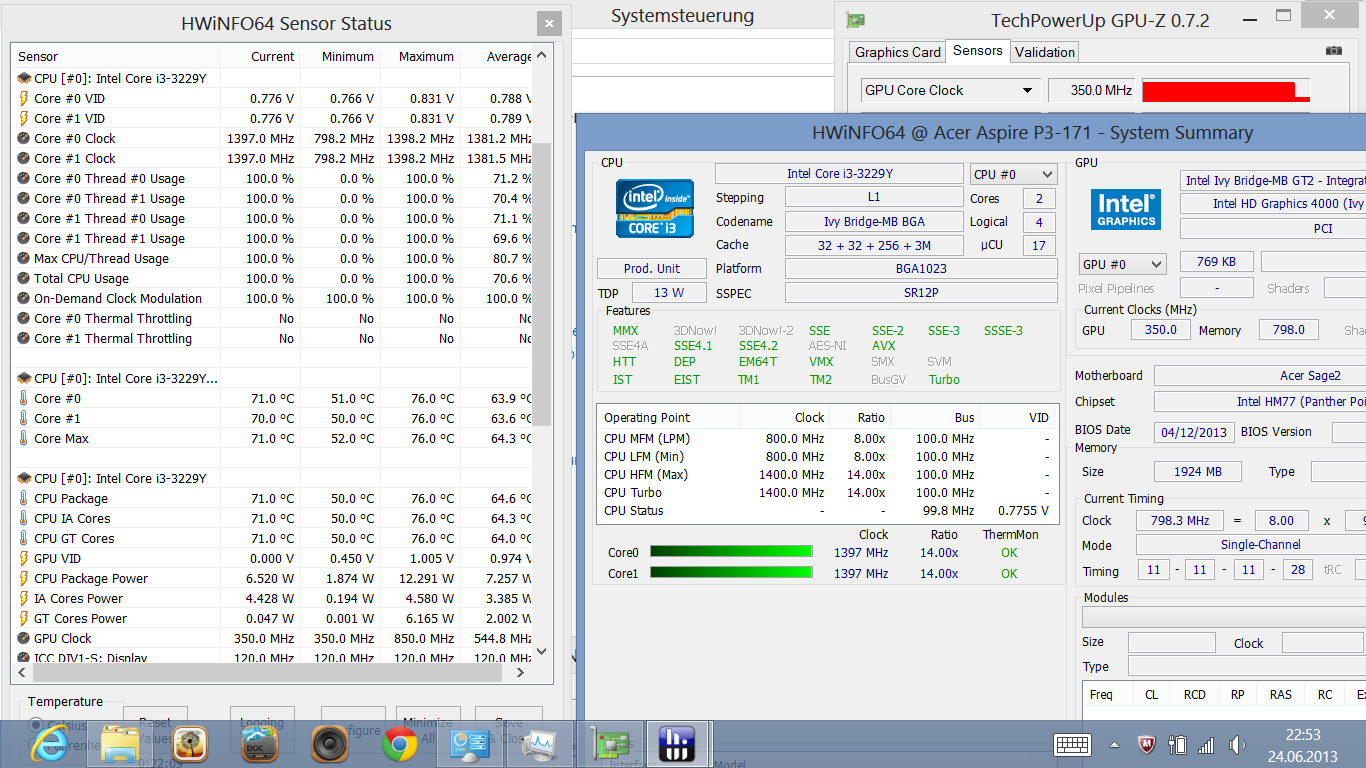Select the Max CPU/Thread Usage row
The width and height of the screenshot is (1366, 768).
point(272,258)
